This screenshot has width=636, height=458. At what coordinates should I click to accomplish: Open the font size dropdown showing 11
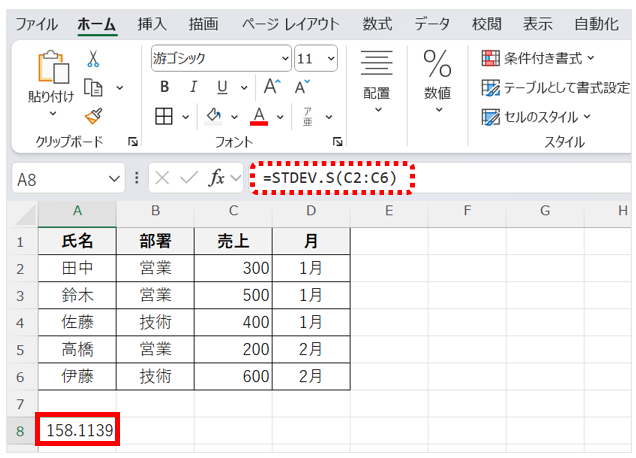pos(330,58)
